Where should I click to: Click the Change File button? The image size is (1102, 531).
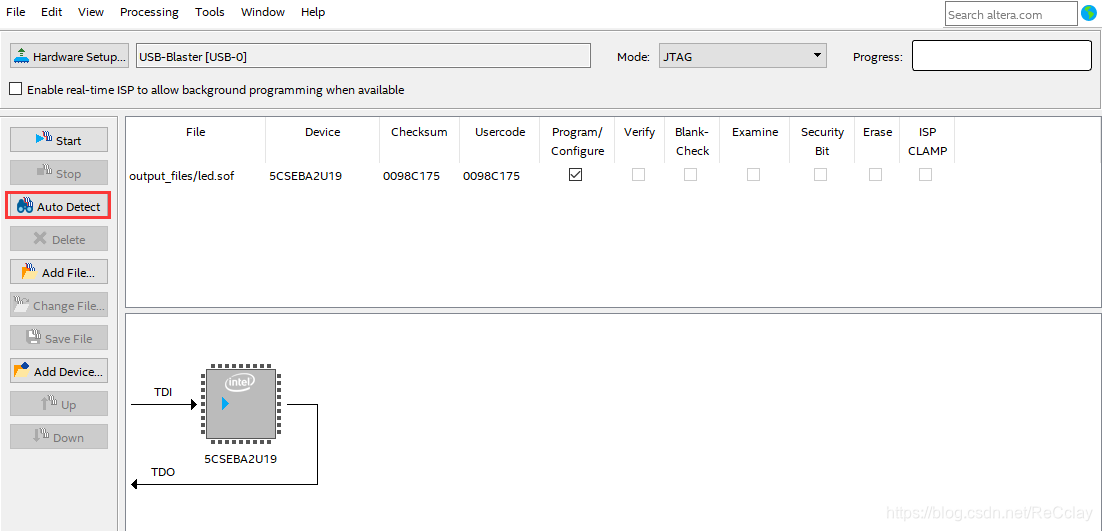59,305
